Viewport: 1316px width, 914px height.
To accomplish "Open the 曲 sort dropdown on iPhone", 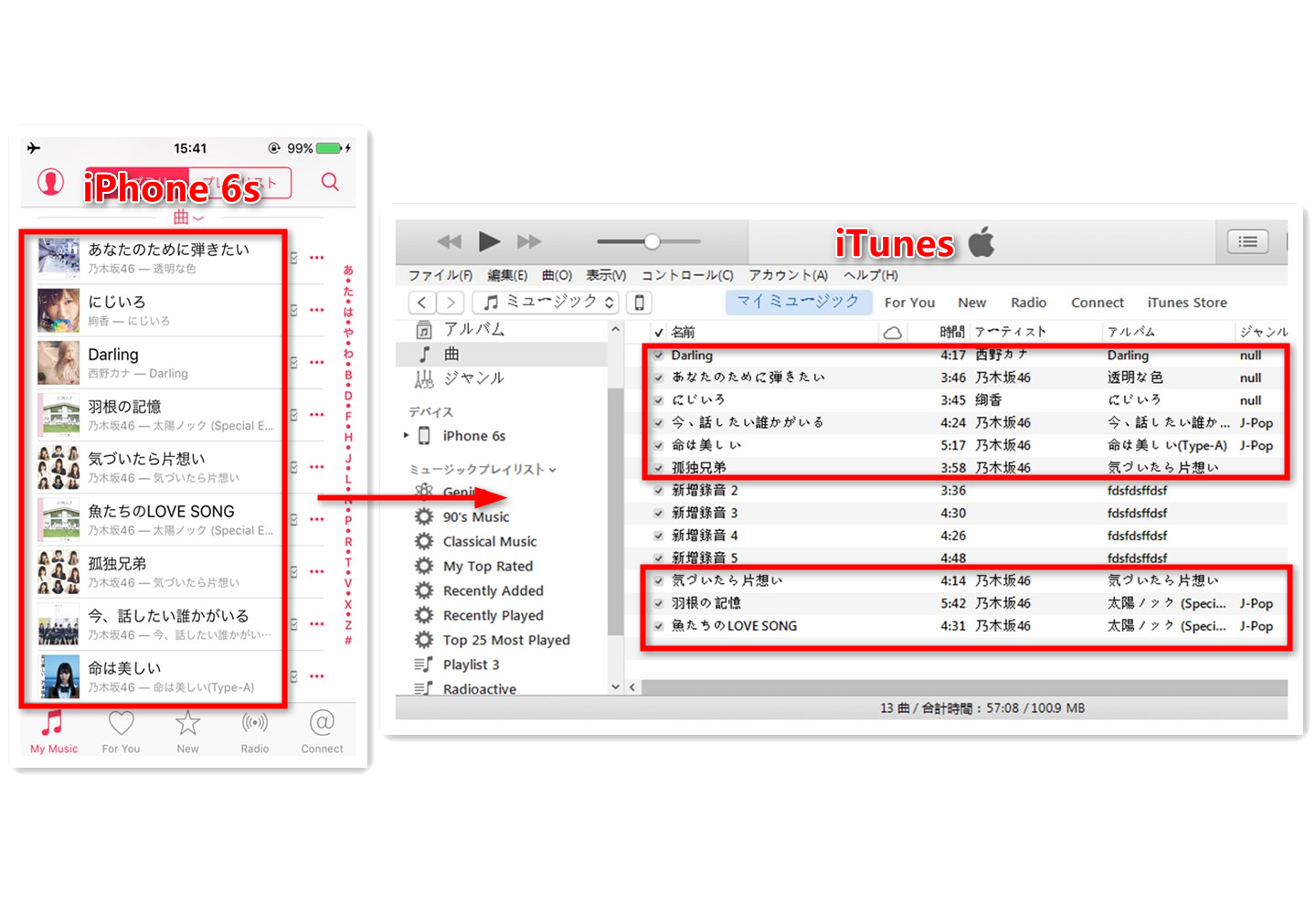I will point(188,218).
